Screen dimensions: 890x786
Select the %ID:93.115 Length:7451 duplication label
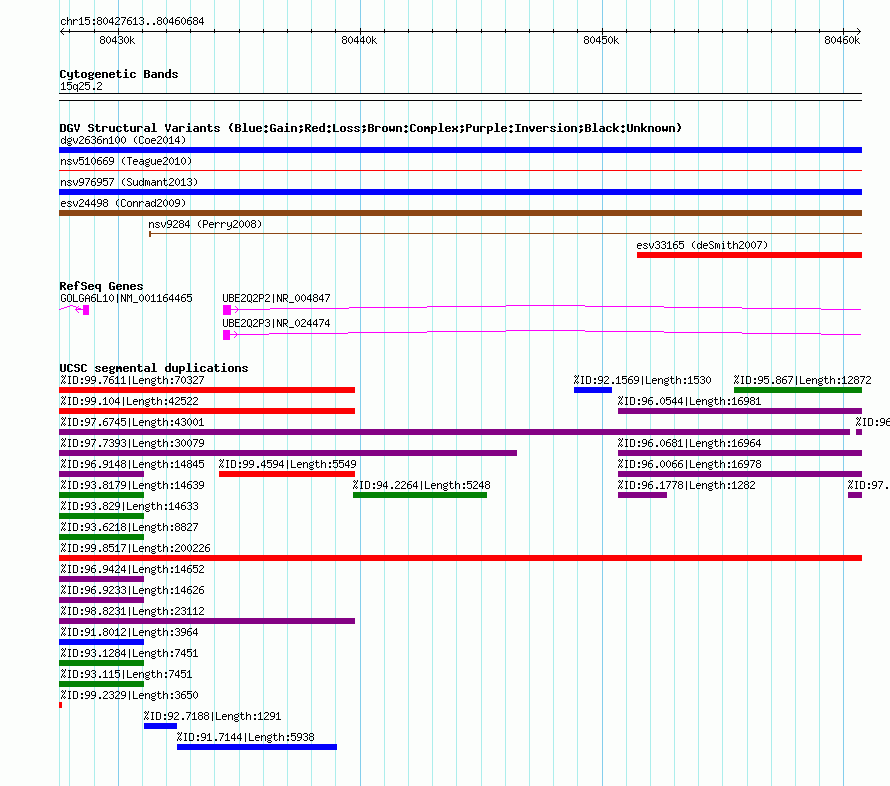tap(126, 674)
